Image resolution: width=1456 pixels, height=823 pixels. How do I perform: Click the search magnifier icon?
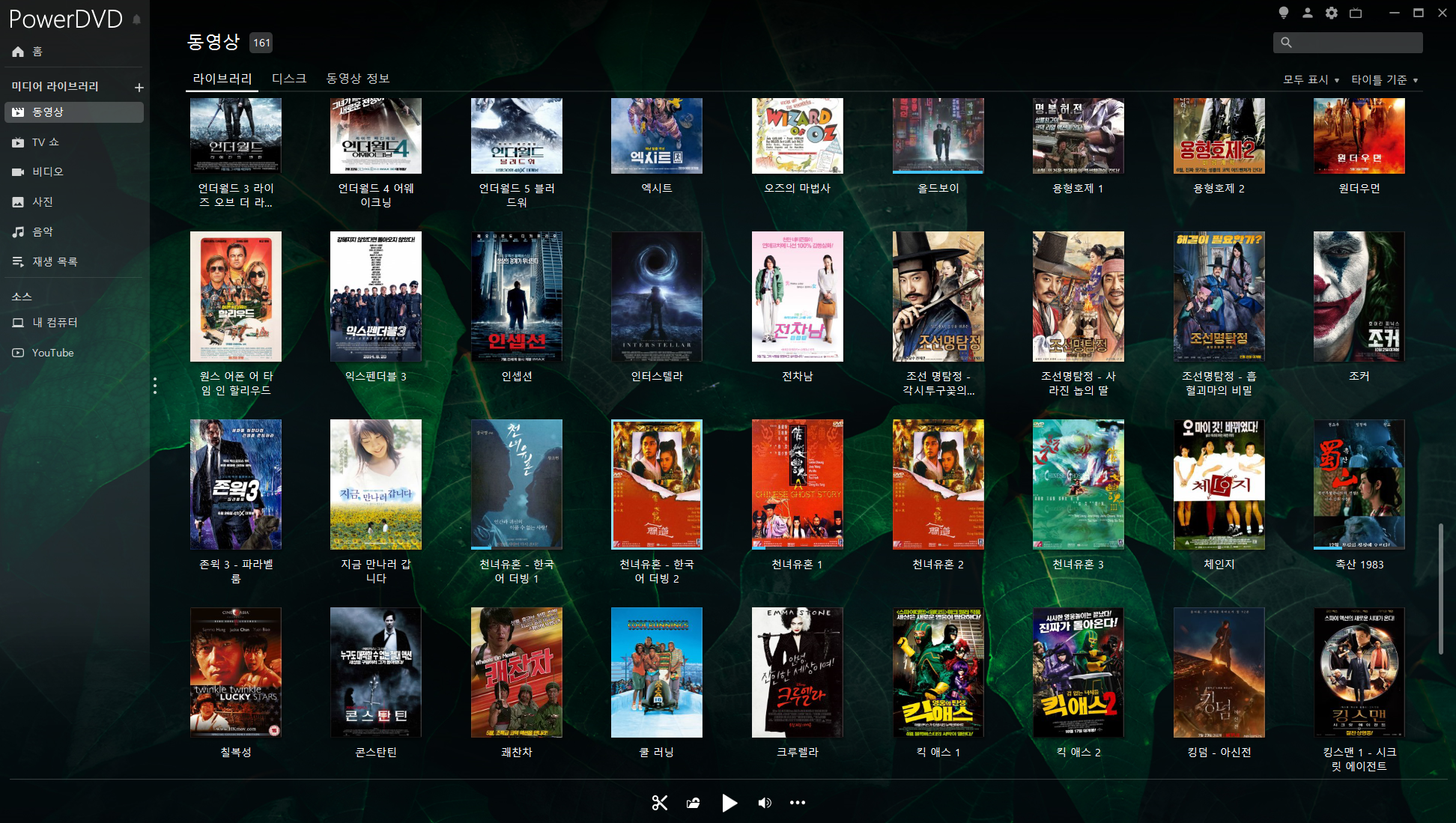pyautogui.click(x=1286, y=43)
